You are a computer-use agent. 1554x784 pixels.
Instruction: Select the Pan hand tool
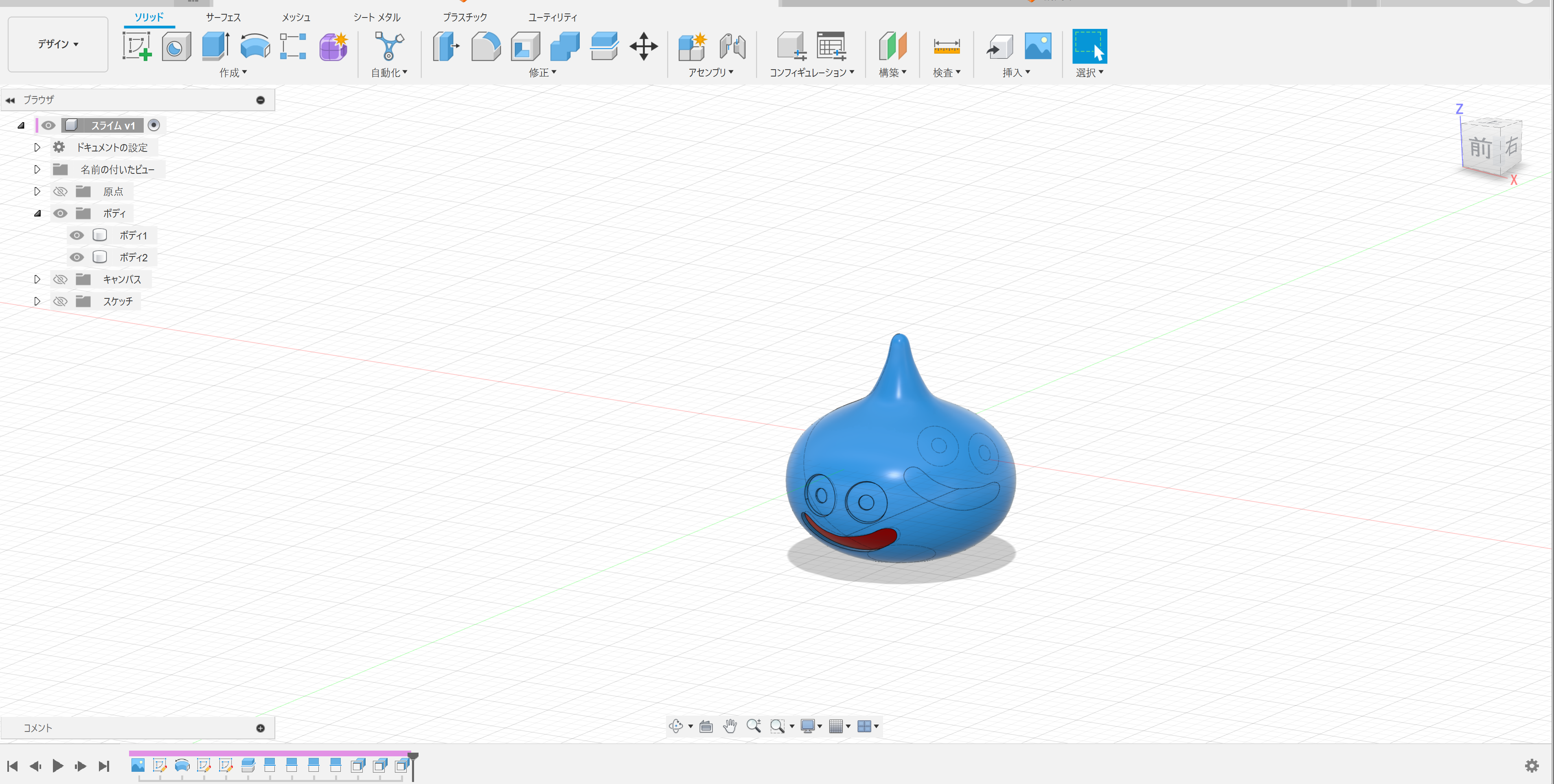[x=730, y=726]
